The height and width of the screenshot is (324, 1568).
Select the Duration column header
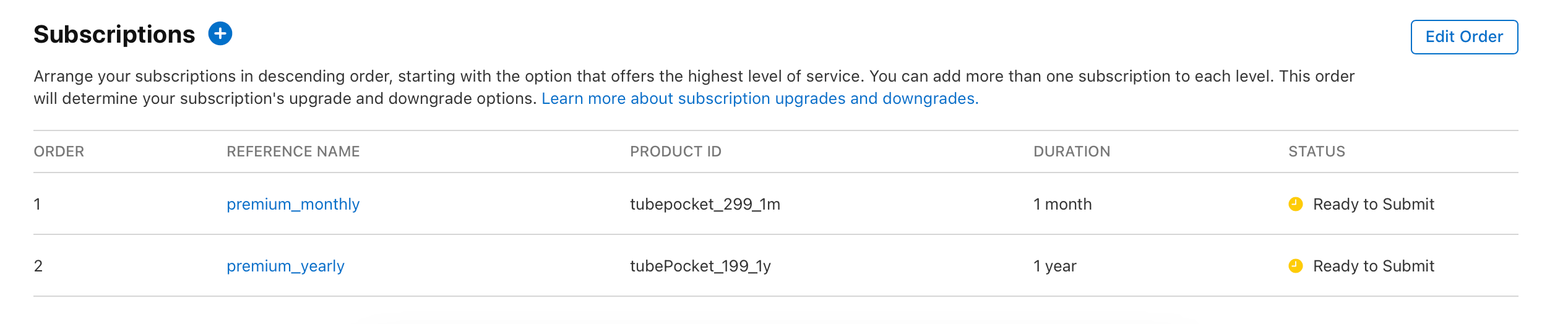pos(1072,151)
